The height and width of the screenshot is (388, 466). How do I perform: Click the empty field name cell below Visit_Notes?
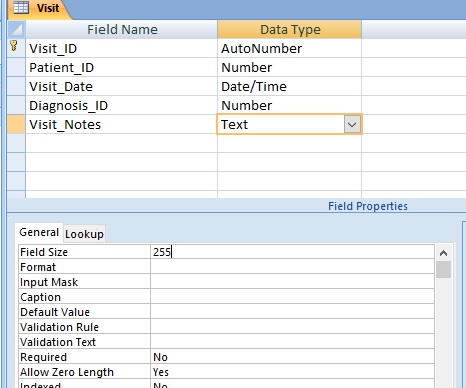coord(122,144)
